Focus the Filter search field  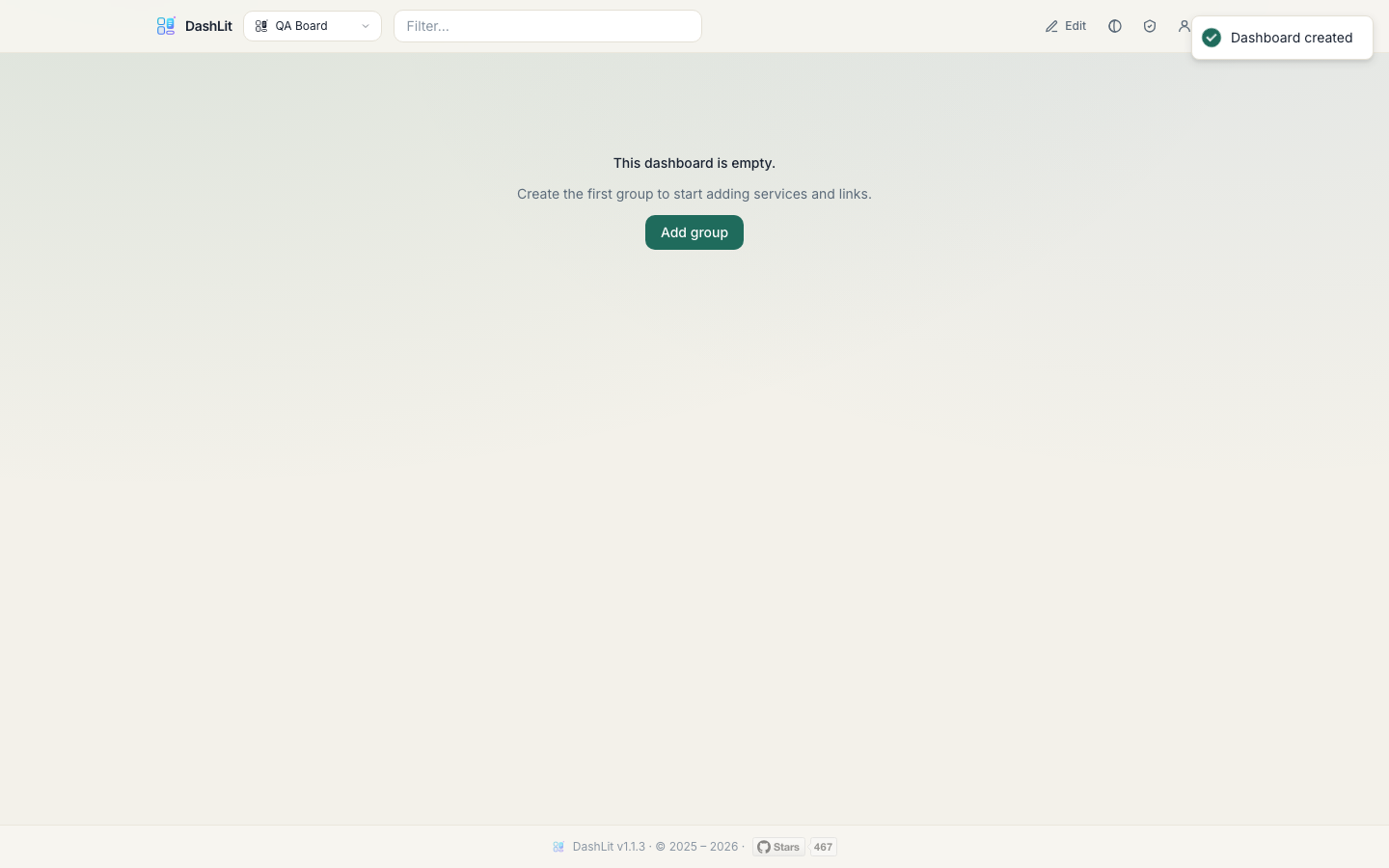(x=548, y=26)
